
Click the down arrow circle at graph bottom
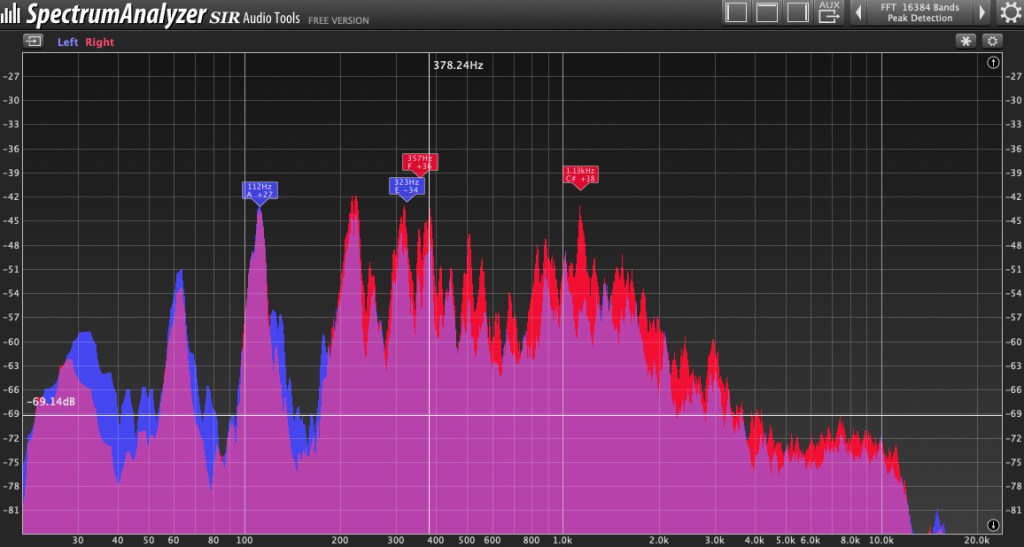click(x=992, y=525)
